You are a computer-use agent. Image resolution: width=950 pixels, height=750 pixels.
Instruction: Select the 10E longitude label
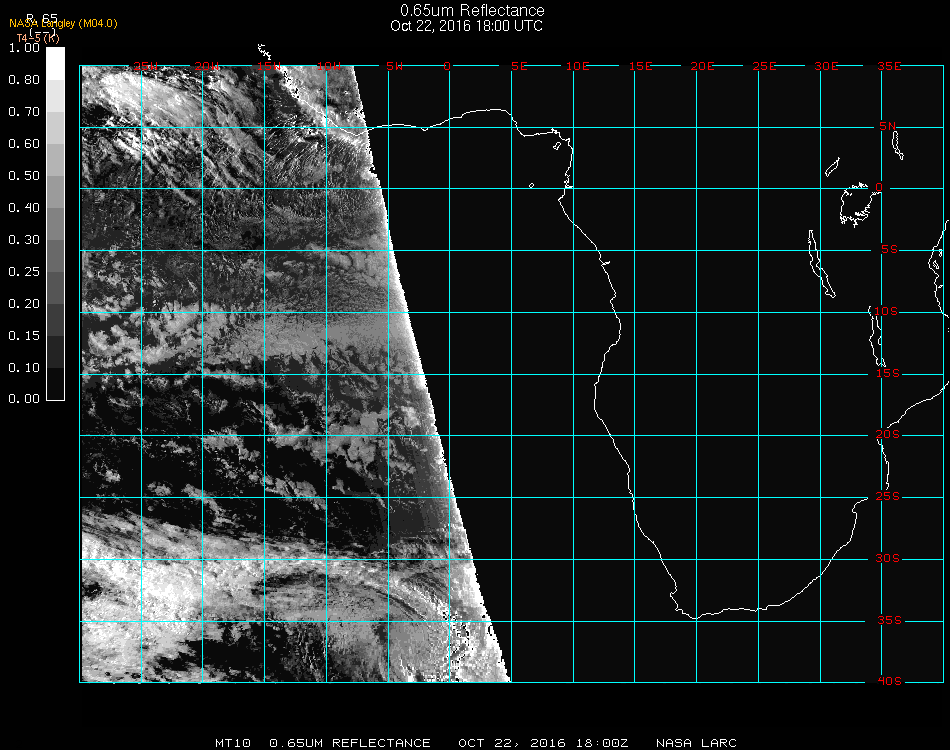click(577, 67)
